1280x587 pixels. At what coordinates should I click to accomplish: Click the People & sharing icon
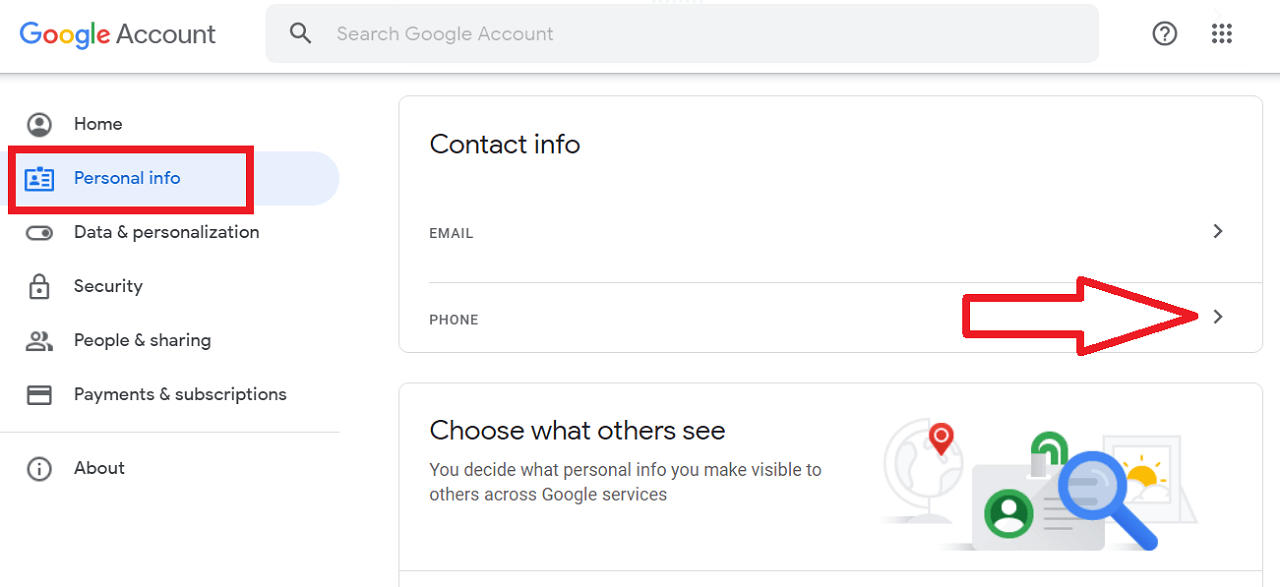click(39, 341)
